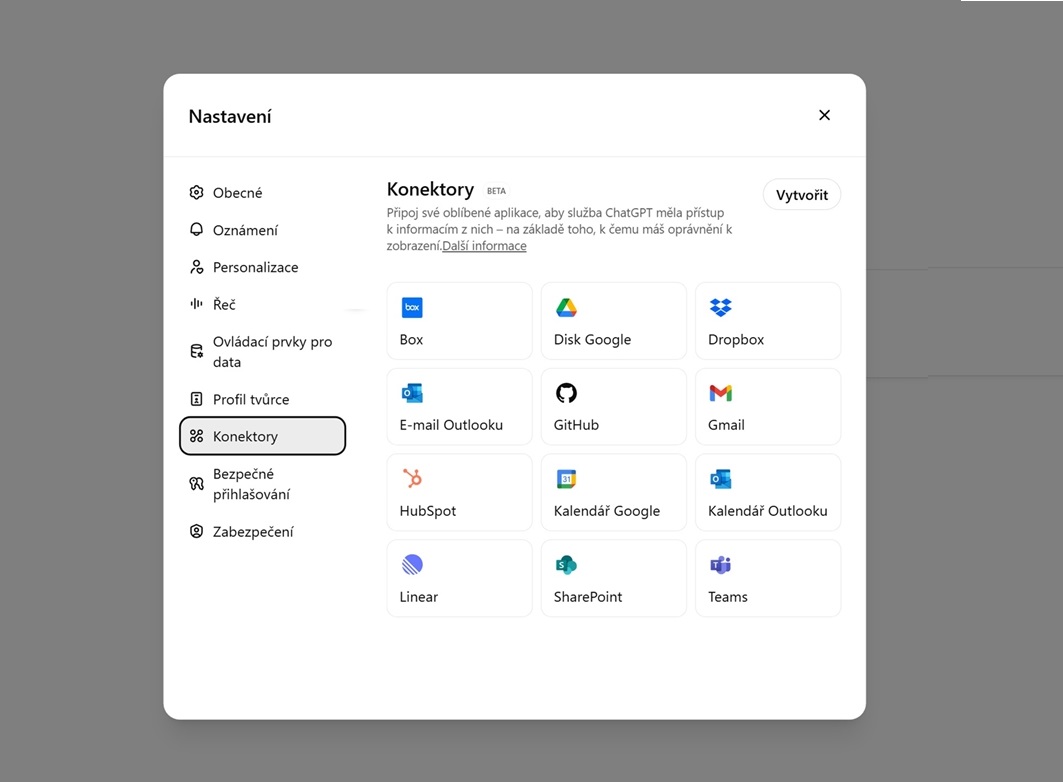Click the Google Drive triangle icon

tap(566, 308)
